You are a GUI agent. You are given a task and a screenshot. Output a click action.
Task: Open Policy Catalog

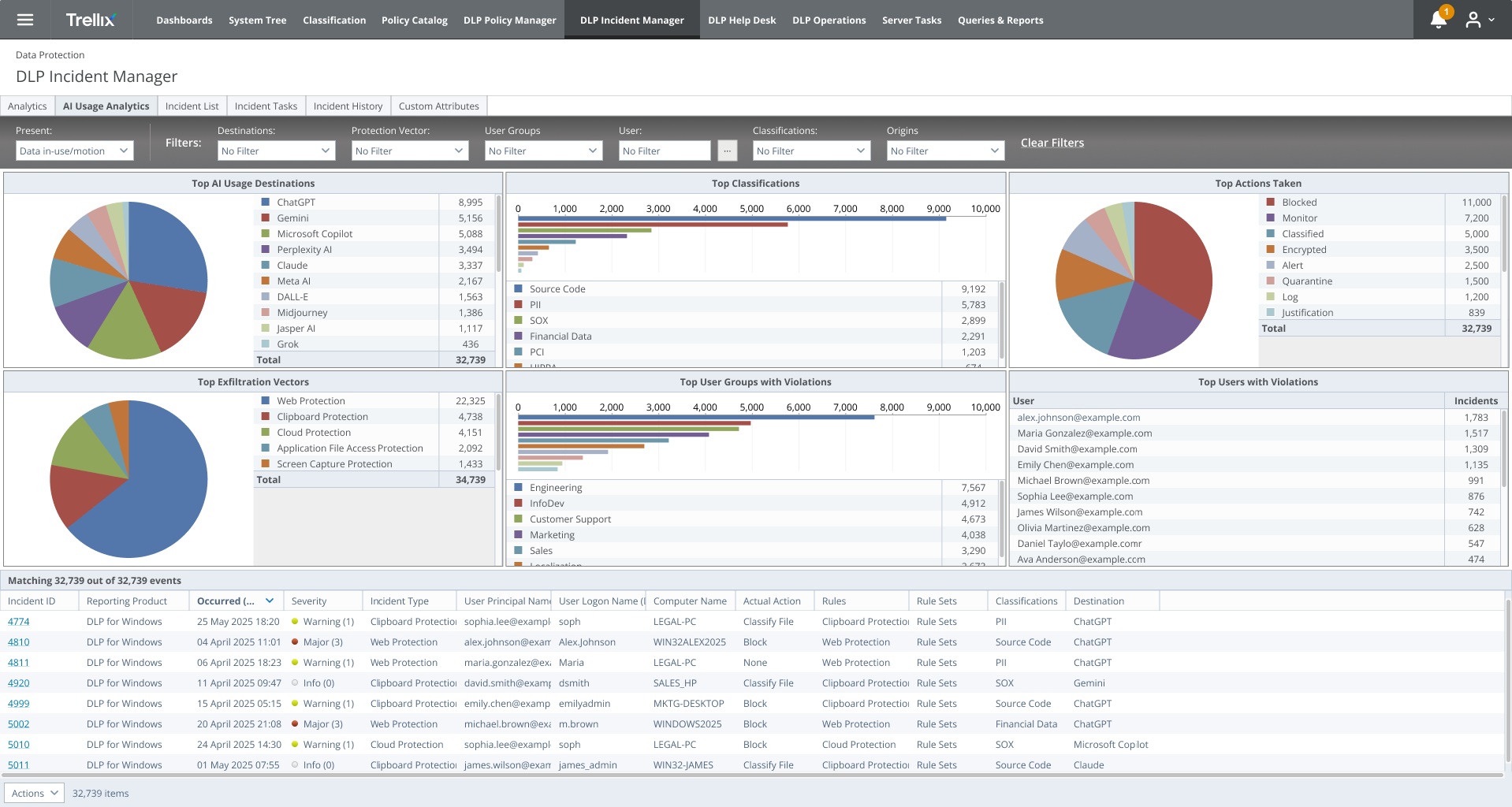pos(415,20)
